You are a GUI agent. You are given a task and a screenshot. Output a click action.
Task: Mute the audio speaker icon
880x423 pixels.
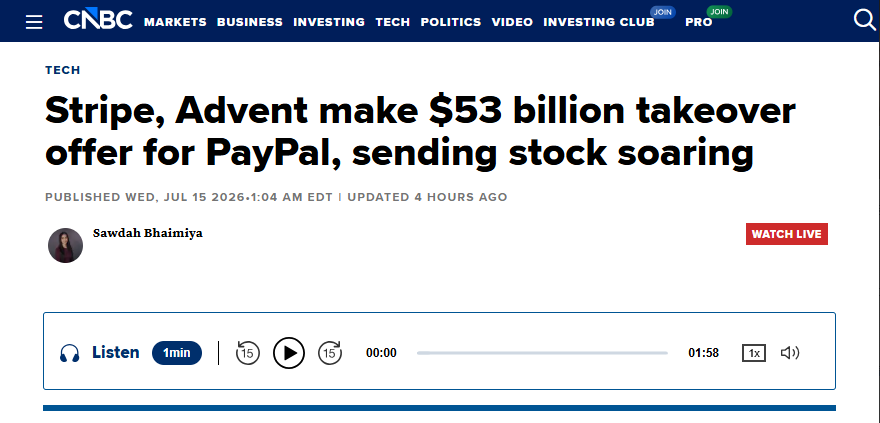[x=790, y=353]
